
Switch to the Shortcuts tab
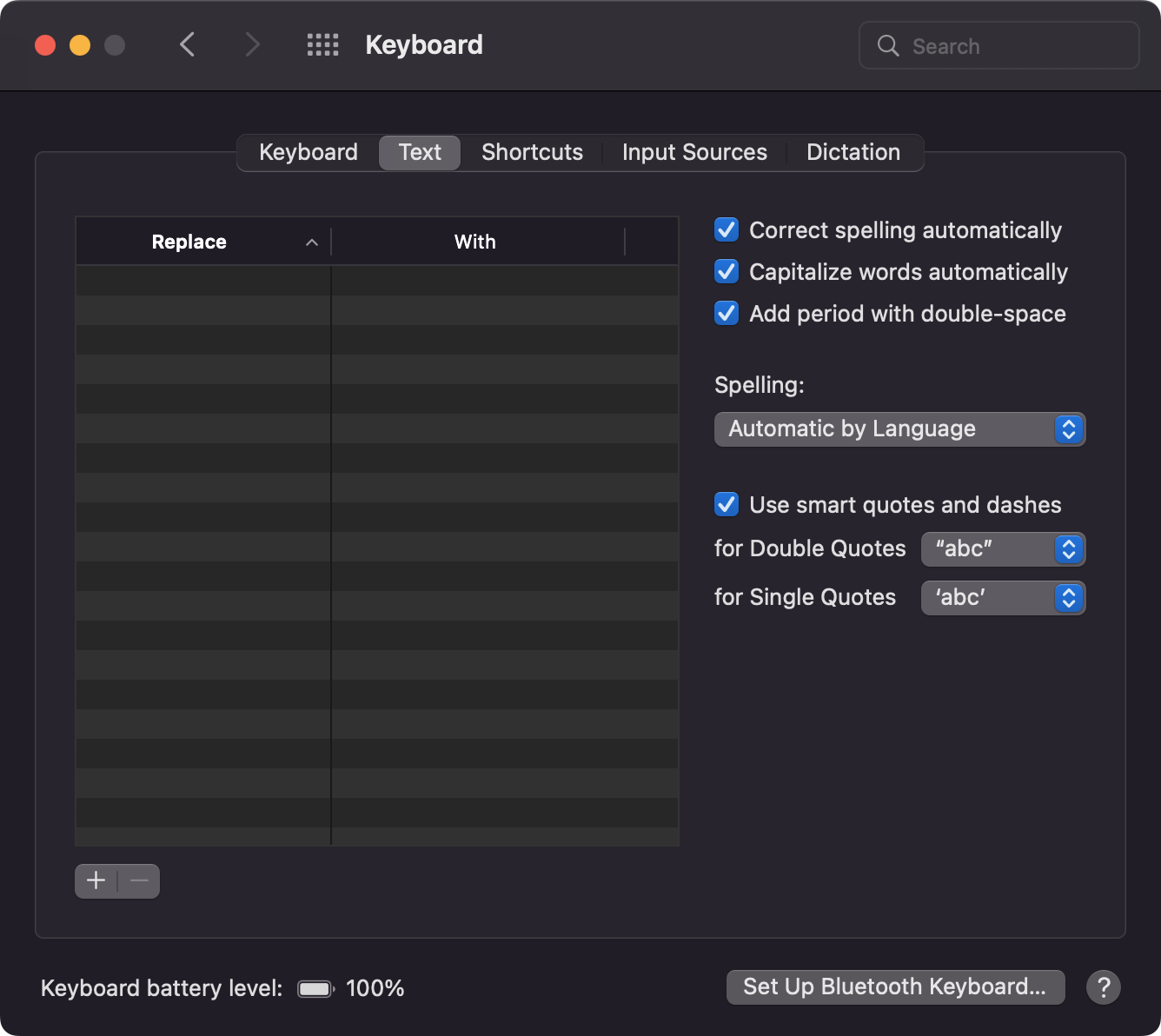pos(532,152)
